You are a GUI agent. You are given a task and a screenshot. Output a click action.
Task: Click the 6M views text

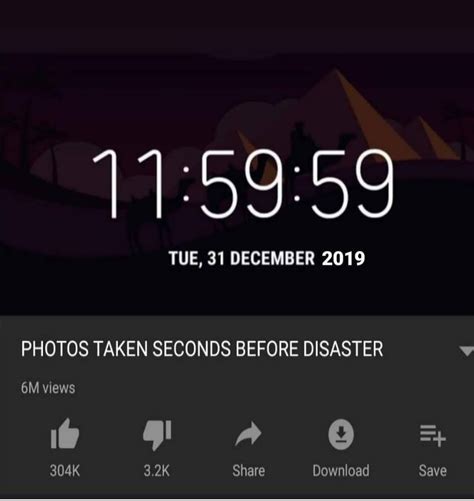[x=48, y=388]
